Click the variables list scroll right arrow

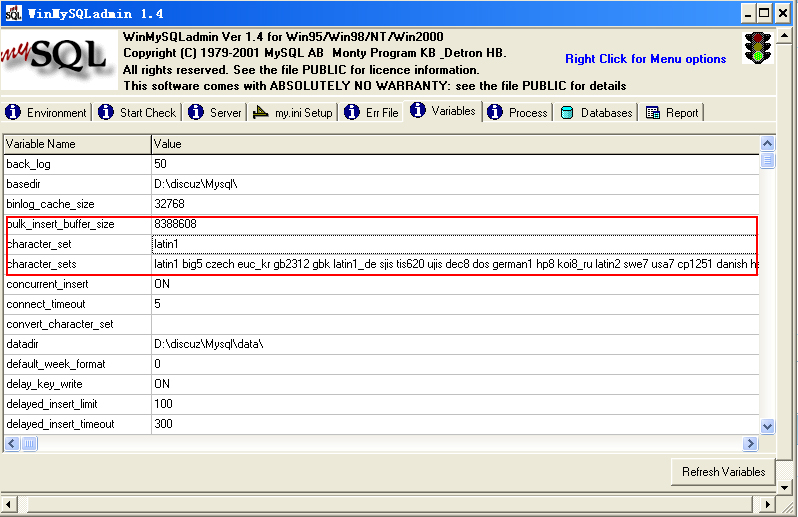[750, 444]
